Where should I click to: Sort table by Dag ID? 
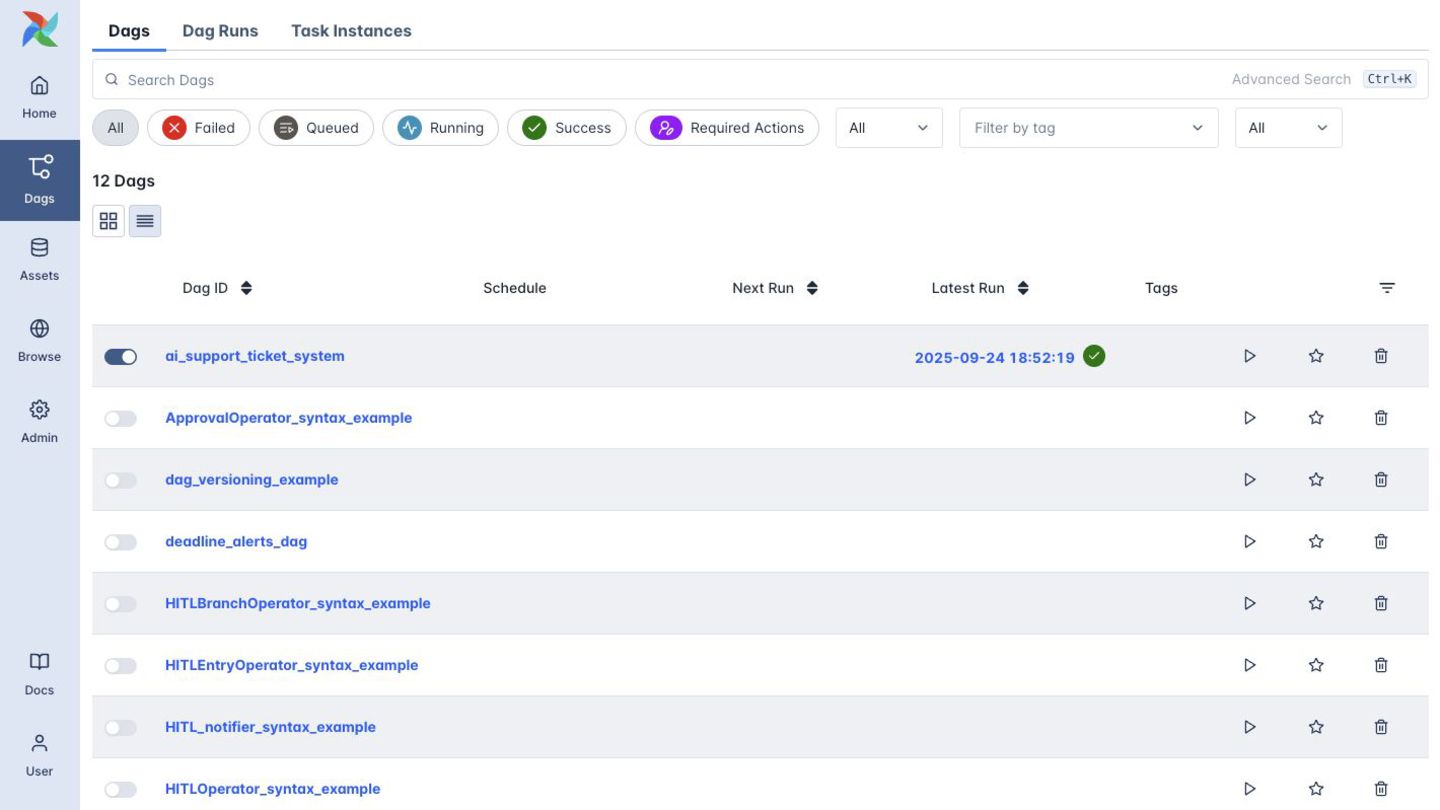tap(217, 288)
